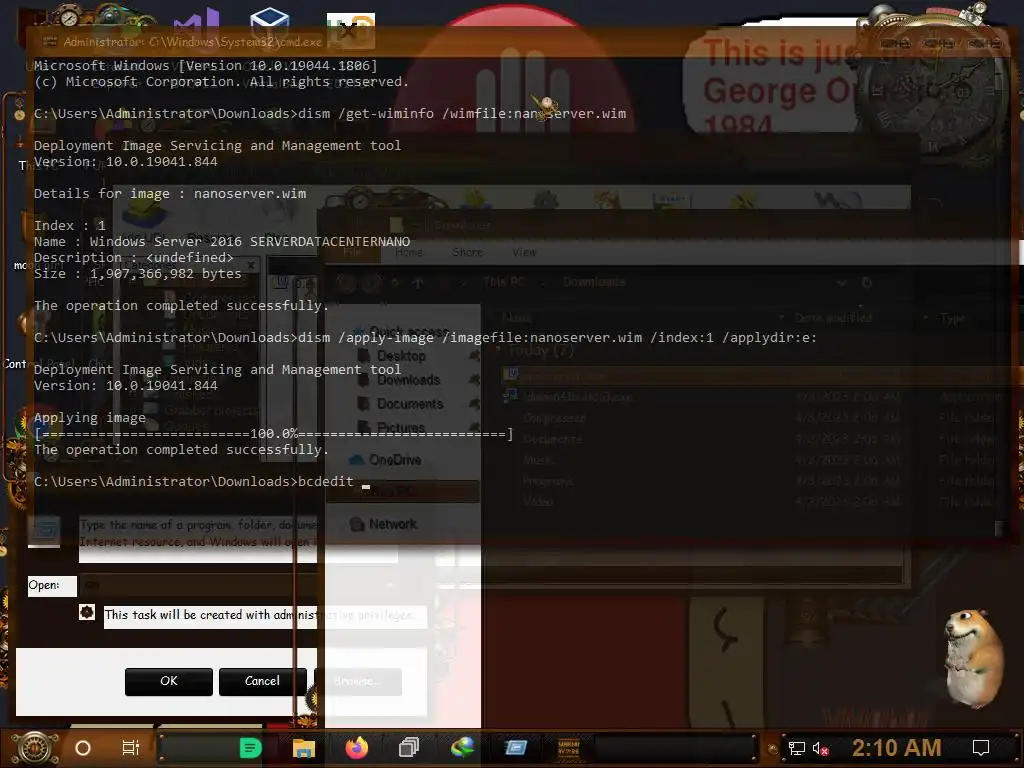
Task: Click the hamster desktop gadget
Action: (974, 658)
